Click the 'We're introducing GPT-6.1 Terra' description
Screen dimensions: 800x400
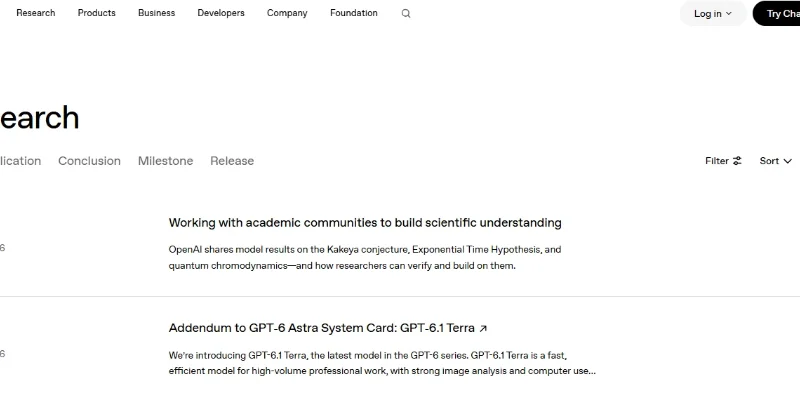[x=367, y=355]
